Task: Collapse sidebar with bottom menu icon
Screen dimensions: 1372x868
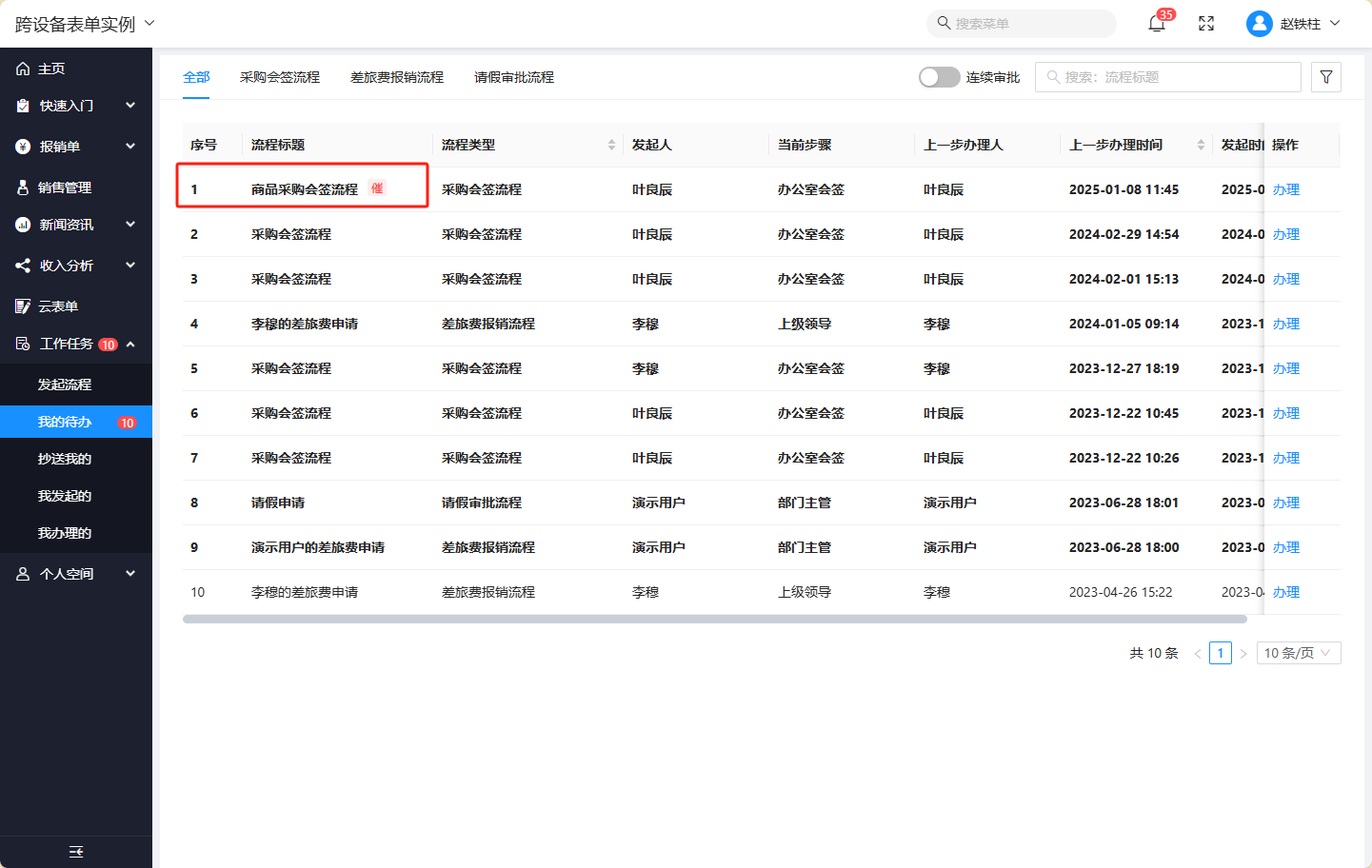Action: point(76,852)
